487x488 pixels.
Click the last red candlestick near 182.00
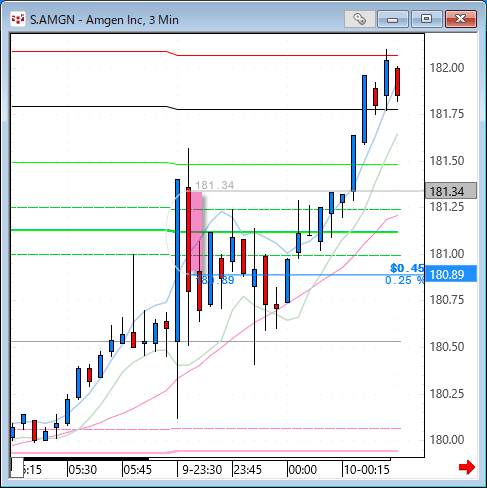397,82
